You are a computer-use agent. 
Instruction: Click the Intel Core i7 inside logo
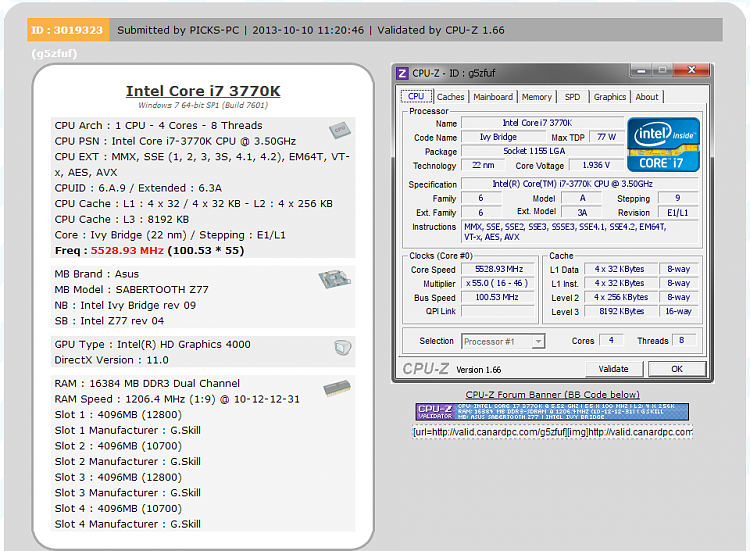(x=663, y=144)
